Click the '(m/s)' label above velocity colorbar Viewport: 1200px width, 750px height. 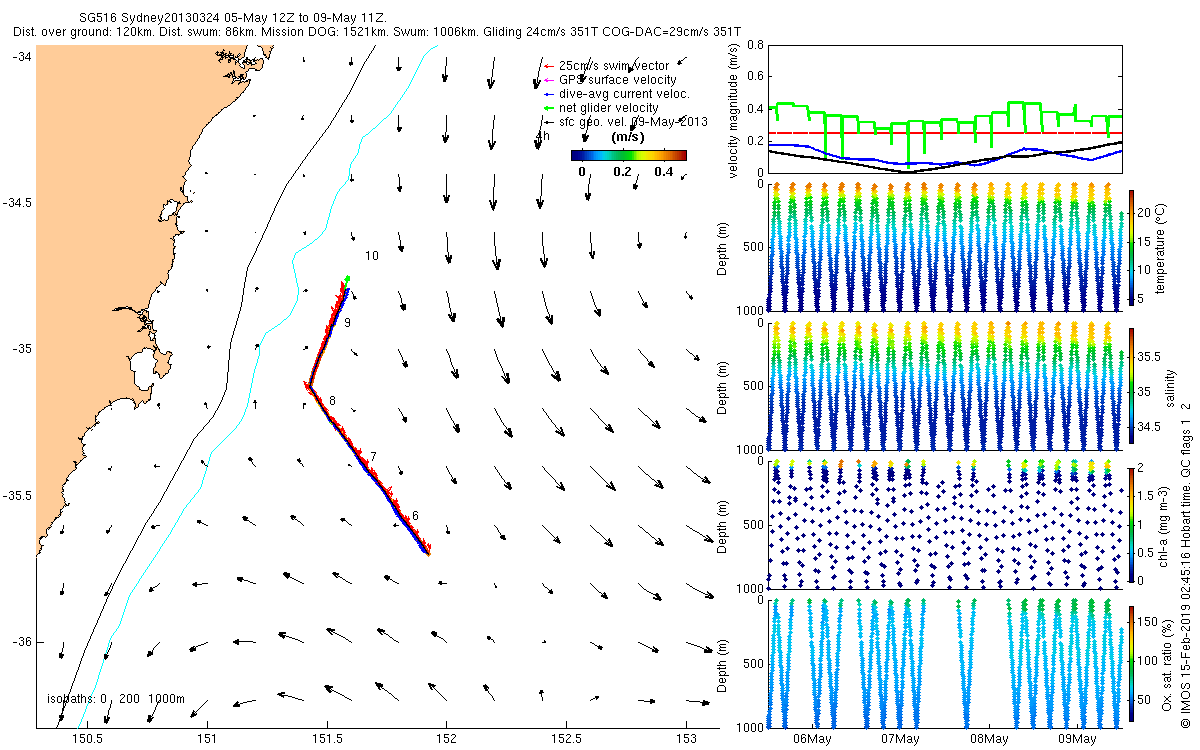pyautogui.click(x=627, y=137)
